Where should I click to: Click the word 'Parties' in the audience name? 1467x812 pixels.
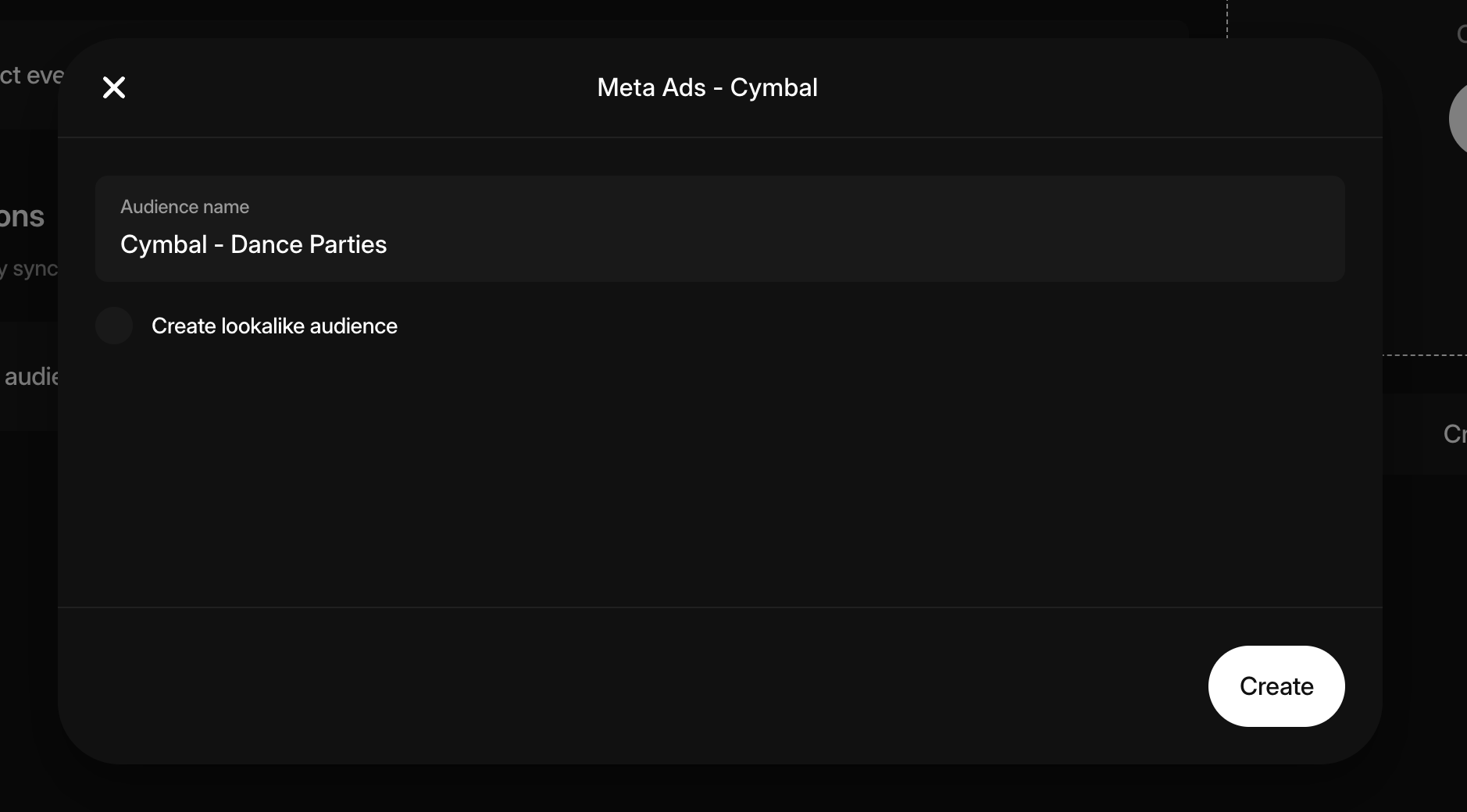coord(348,244)
